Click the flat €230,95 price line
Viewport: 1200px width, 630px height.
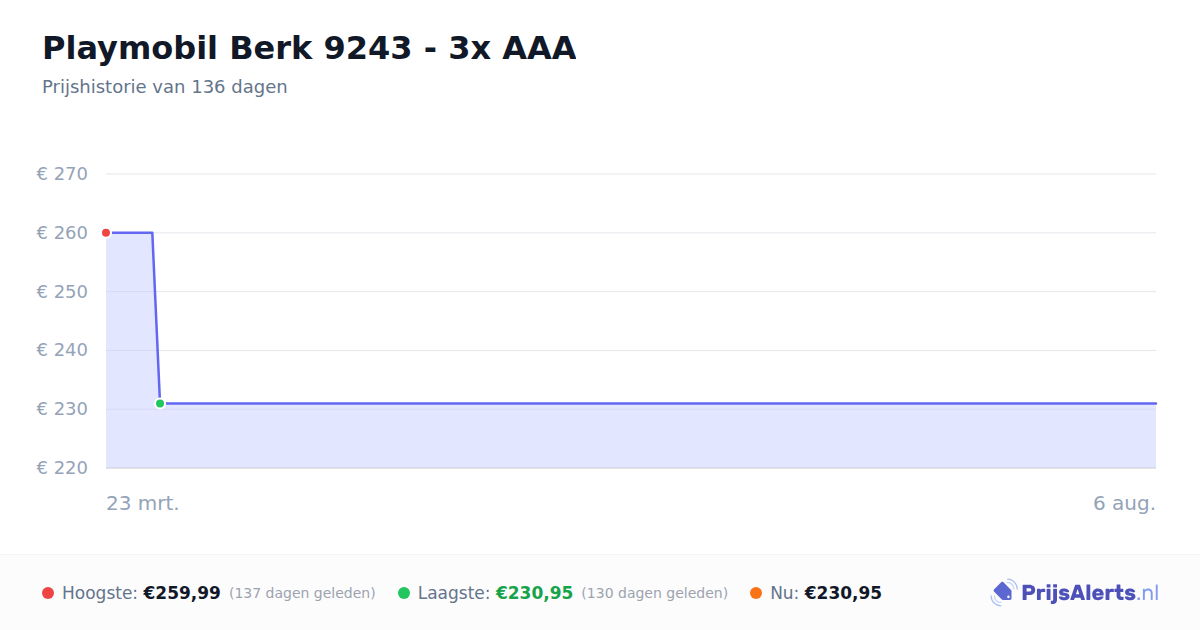point(658,403)
